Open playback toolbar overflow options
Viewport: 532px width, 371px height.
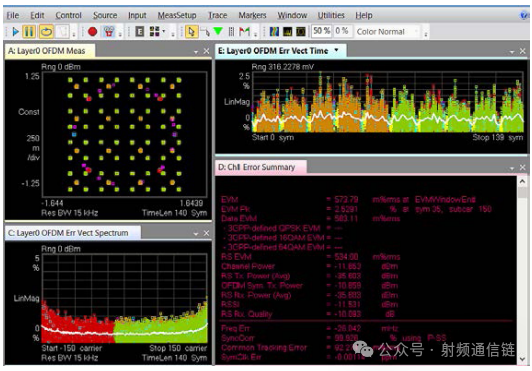[x=74, y=34]
